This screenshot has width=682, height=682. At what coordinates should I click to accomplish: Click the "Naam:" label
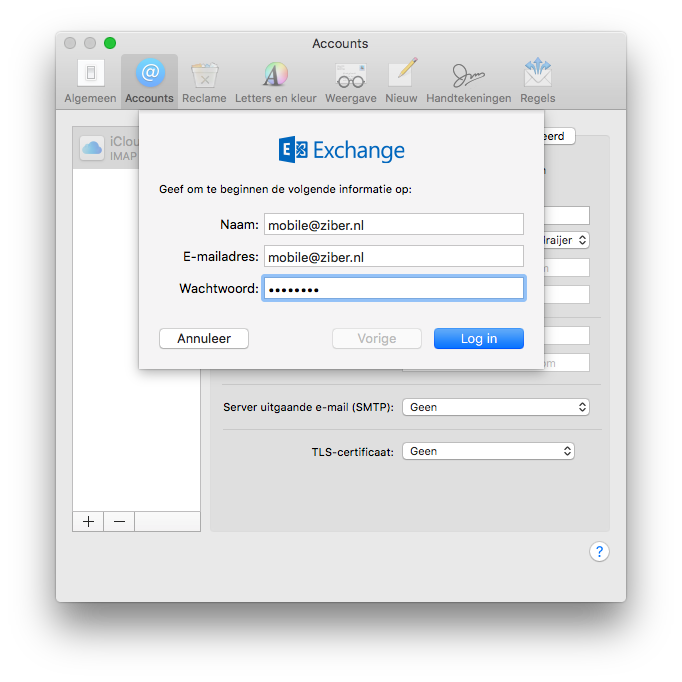point(239,224)
